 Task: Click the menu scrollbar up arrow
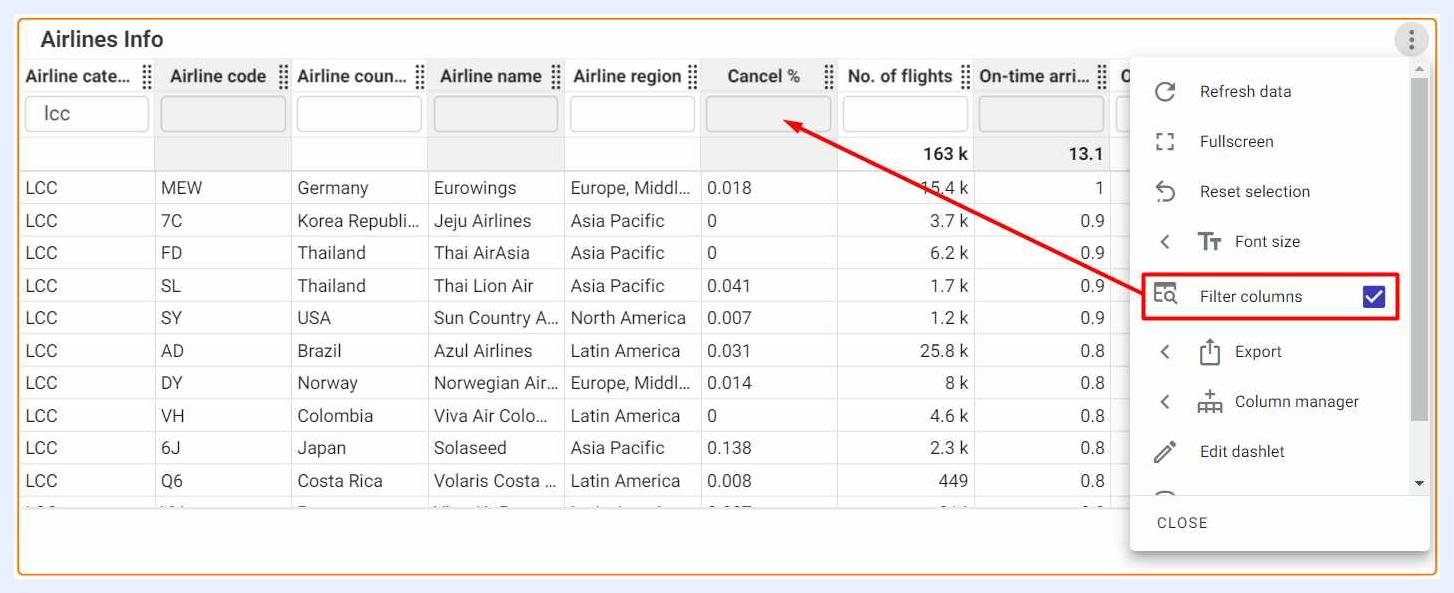pos(1419,70)
